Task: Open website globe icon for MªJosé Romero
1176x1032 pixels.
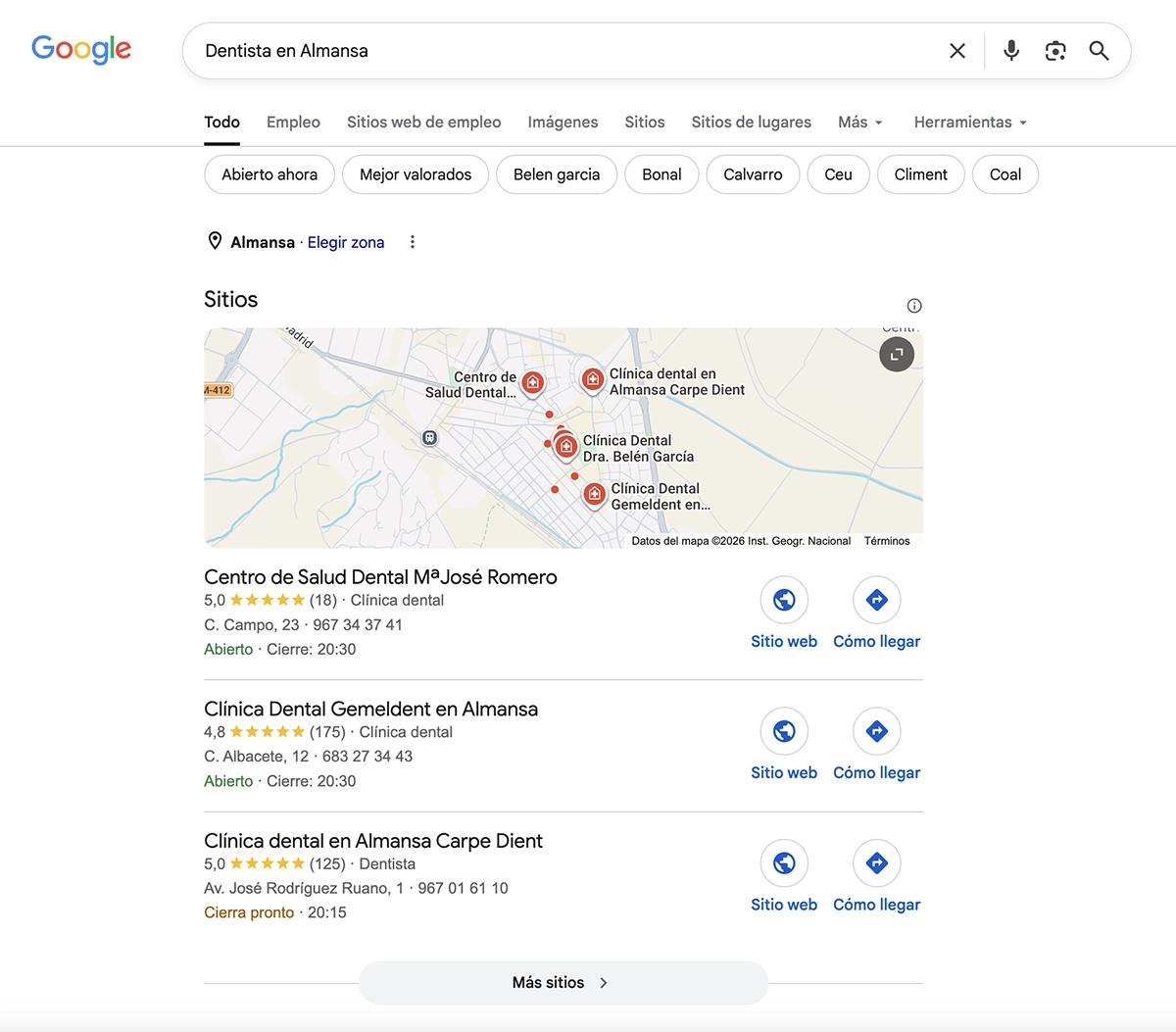Action: (784, 600)
